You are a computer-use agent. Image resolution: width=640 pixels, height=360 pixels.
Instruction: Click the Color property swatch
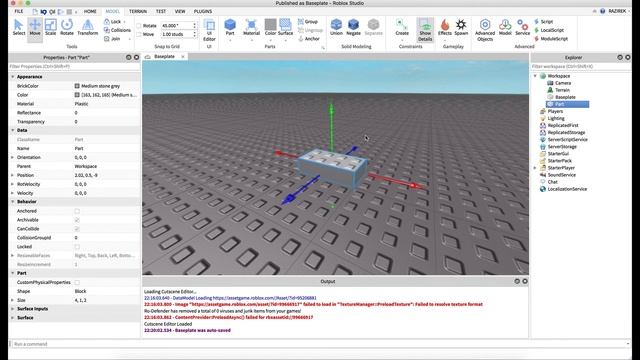coord(77,95)
